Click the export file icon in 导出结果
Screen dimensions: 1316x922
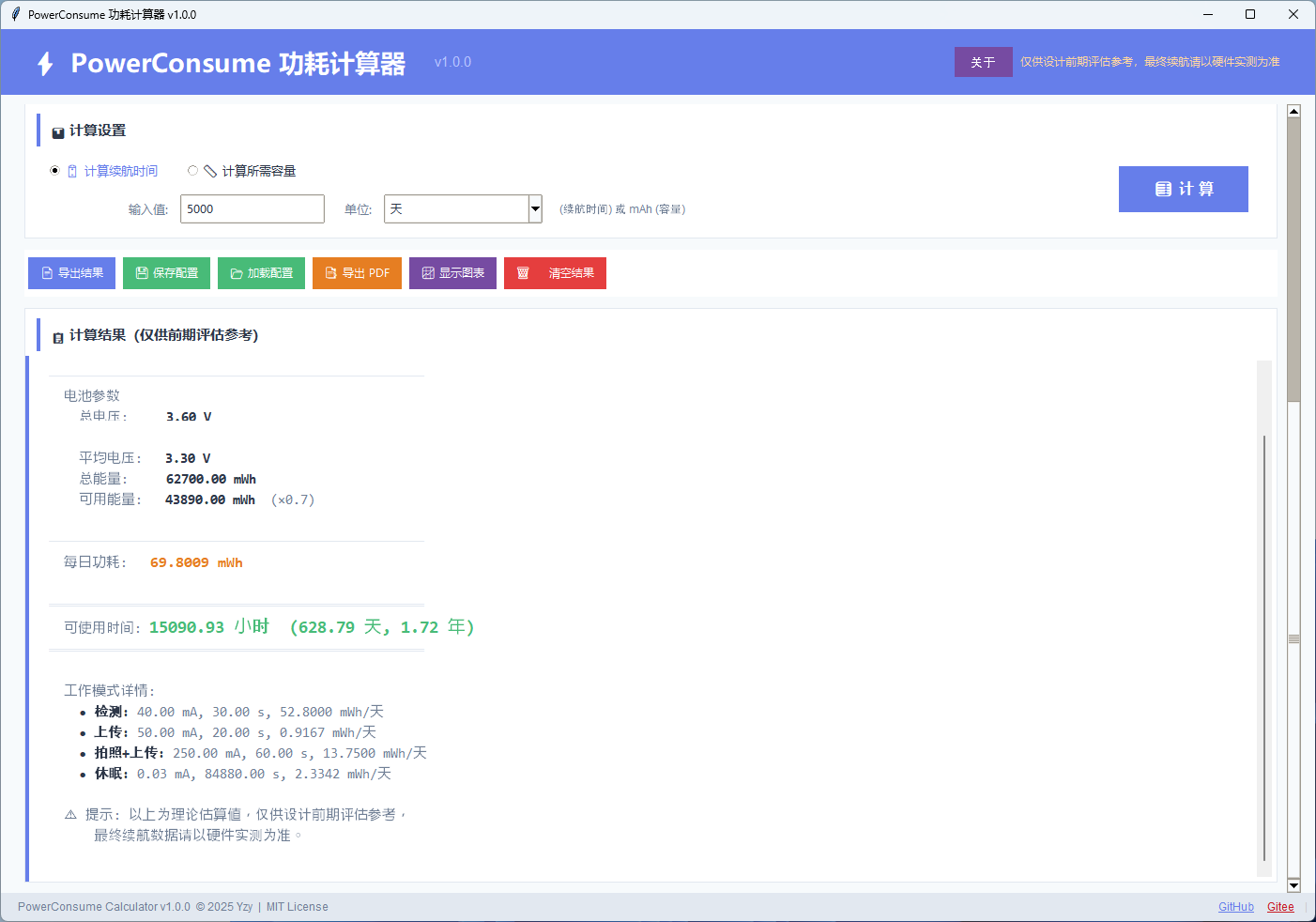tap(47, 273)
